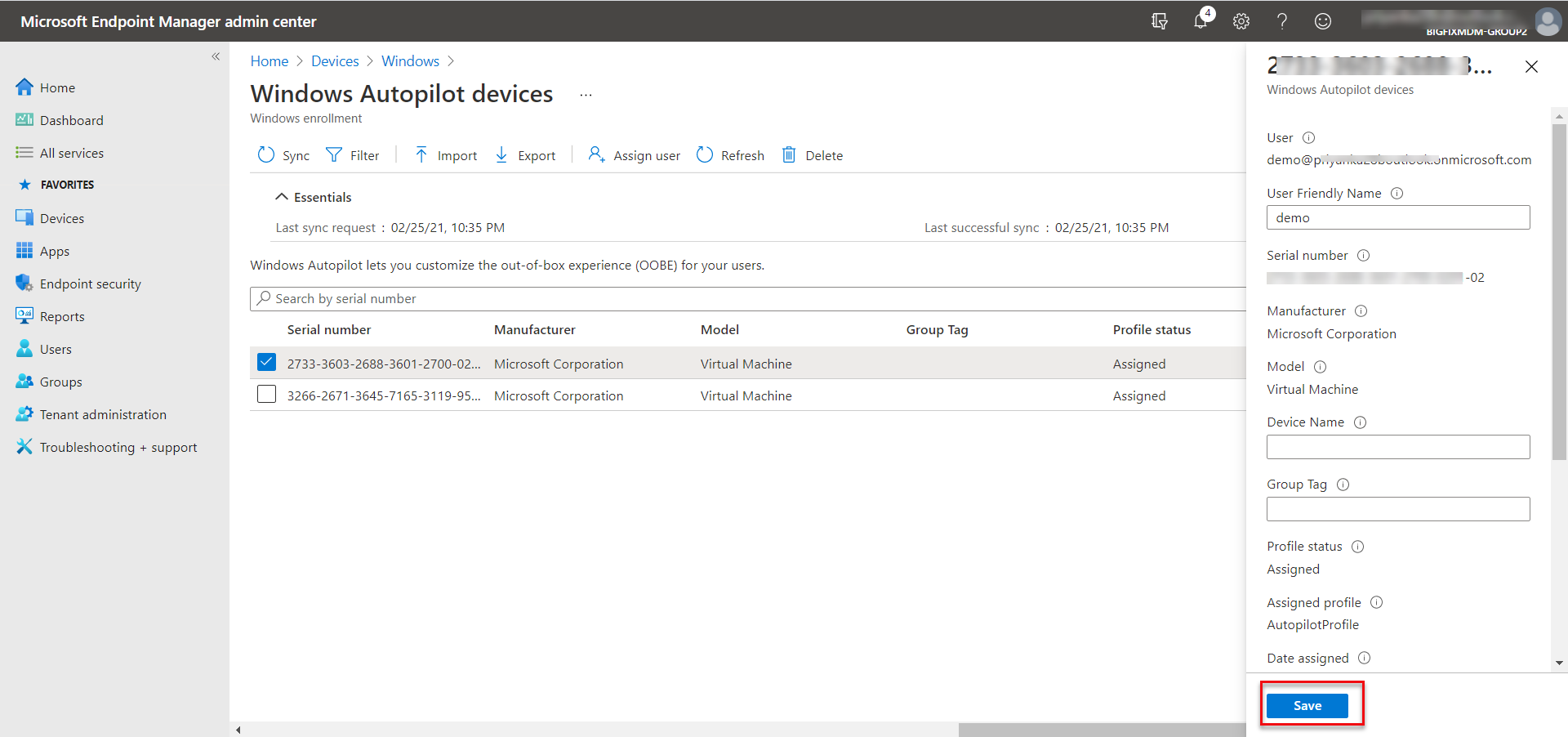
Task: Open Endpoint security in the sidebar
Action: [91, 284]
